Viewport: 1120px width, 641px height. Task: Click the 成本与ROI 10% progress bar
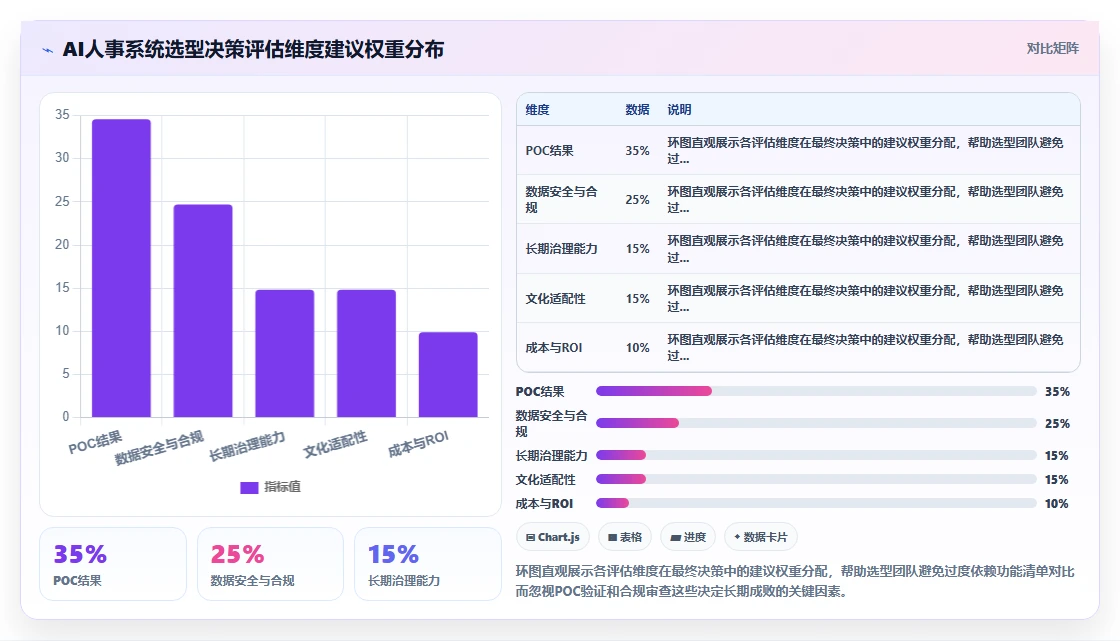pyautogui.click(x=816, y=503)
